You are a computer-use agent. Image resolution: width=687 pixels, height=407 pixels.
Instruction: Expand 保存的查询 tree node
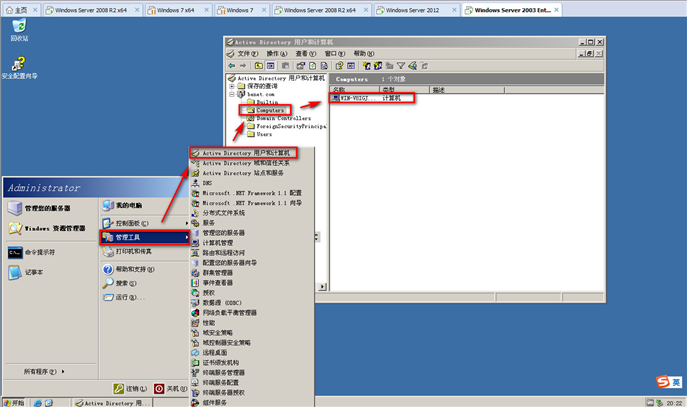pyautogui.click(x=232, y=86)
